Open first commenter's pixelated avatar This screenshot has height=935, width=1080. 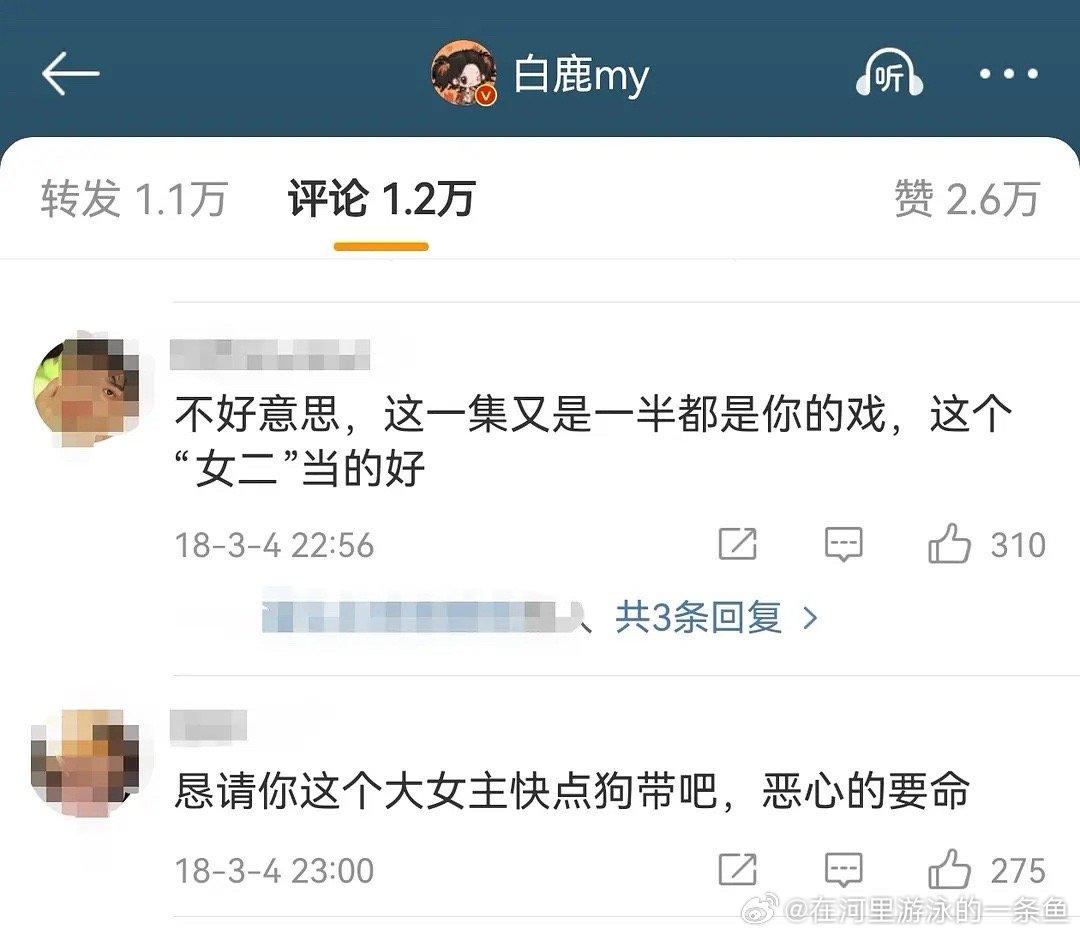click(x=87, y=391)
